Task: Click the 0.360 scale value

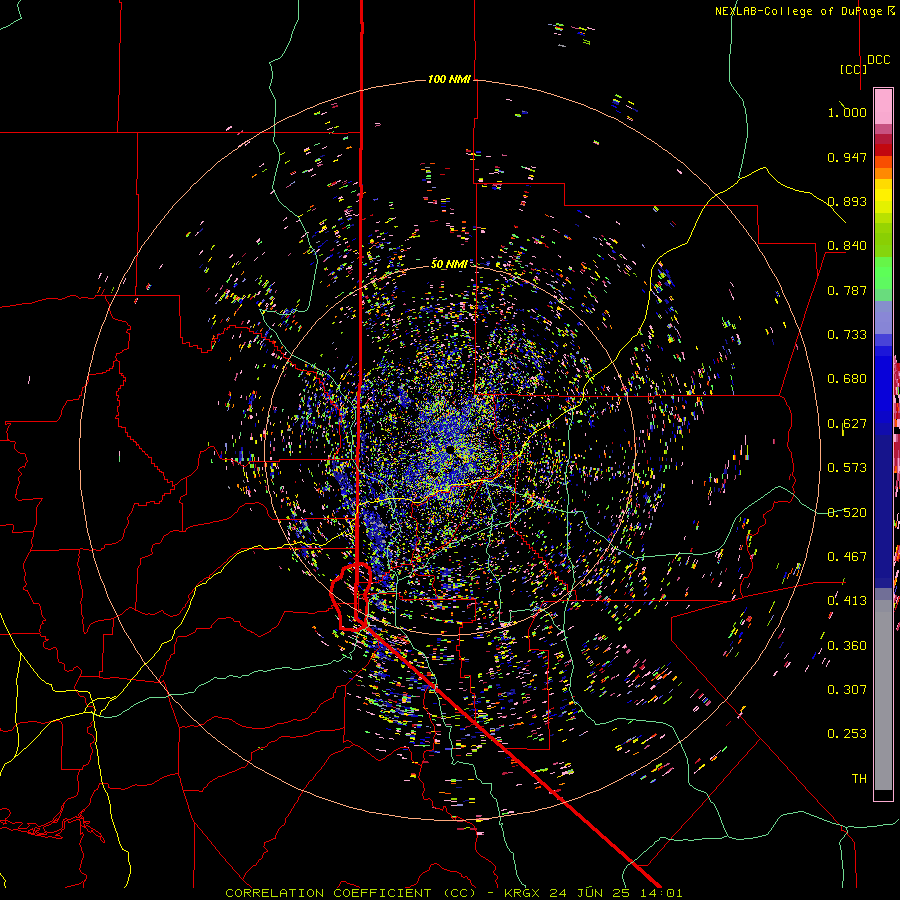Action: coord(847,646)
